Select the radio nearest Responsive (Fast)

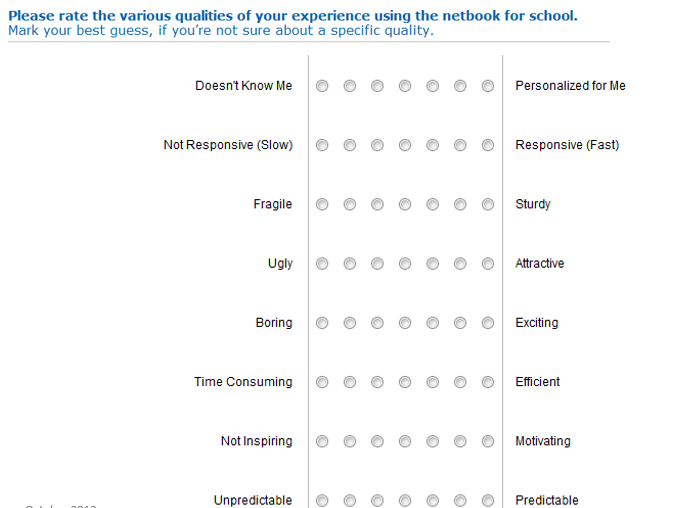pyautogui.click(x=488, y=145)
